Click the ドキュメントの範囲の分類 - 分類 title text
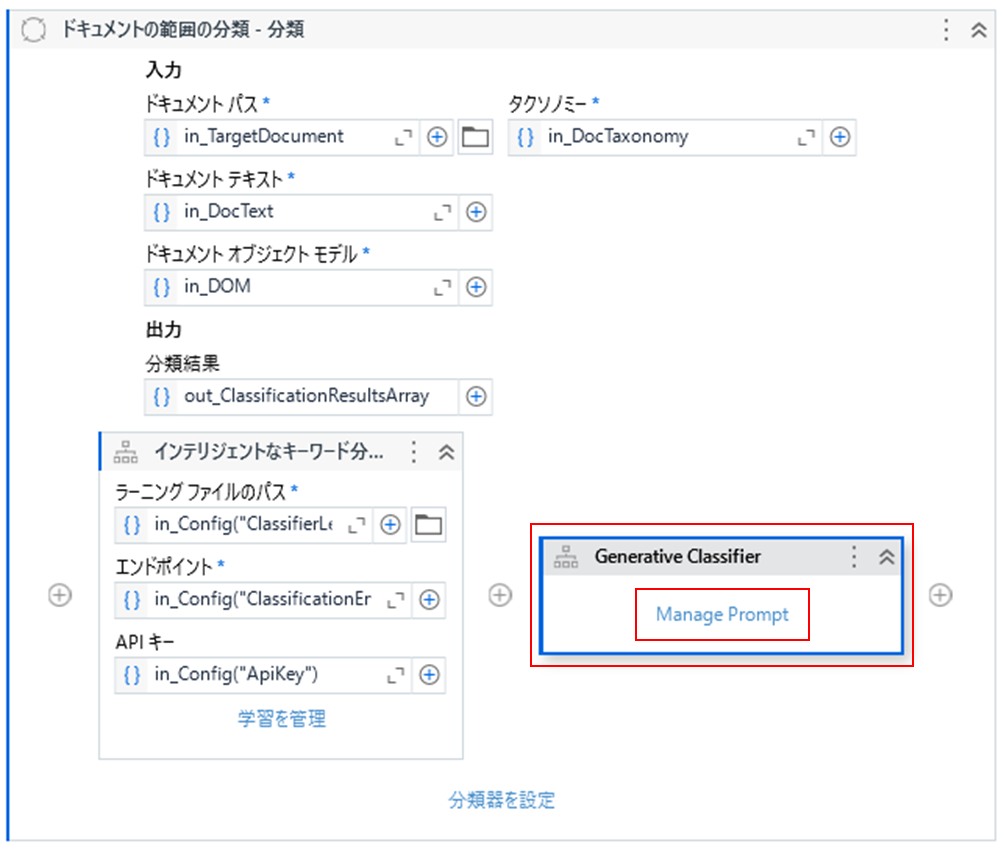The width and height of the screenshot is (1004, 849). click(183, 29)
